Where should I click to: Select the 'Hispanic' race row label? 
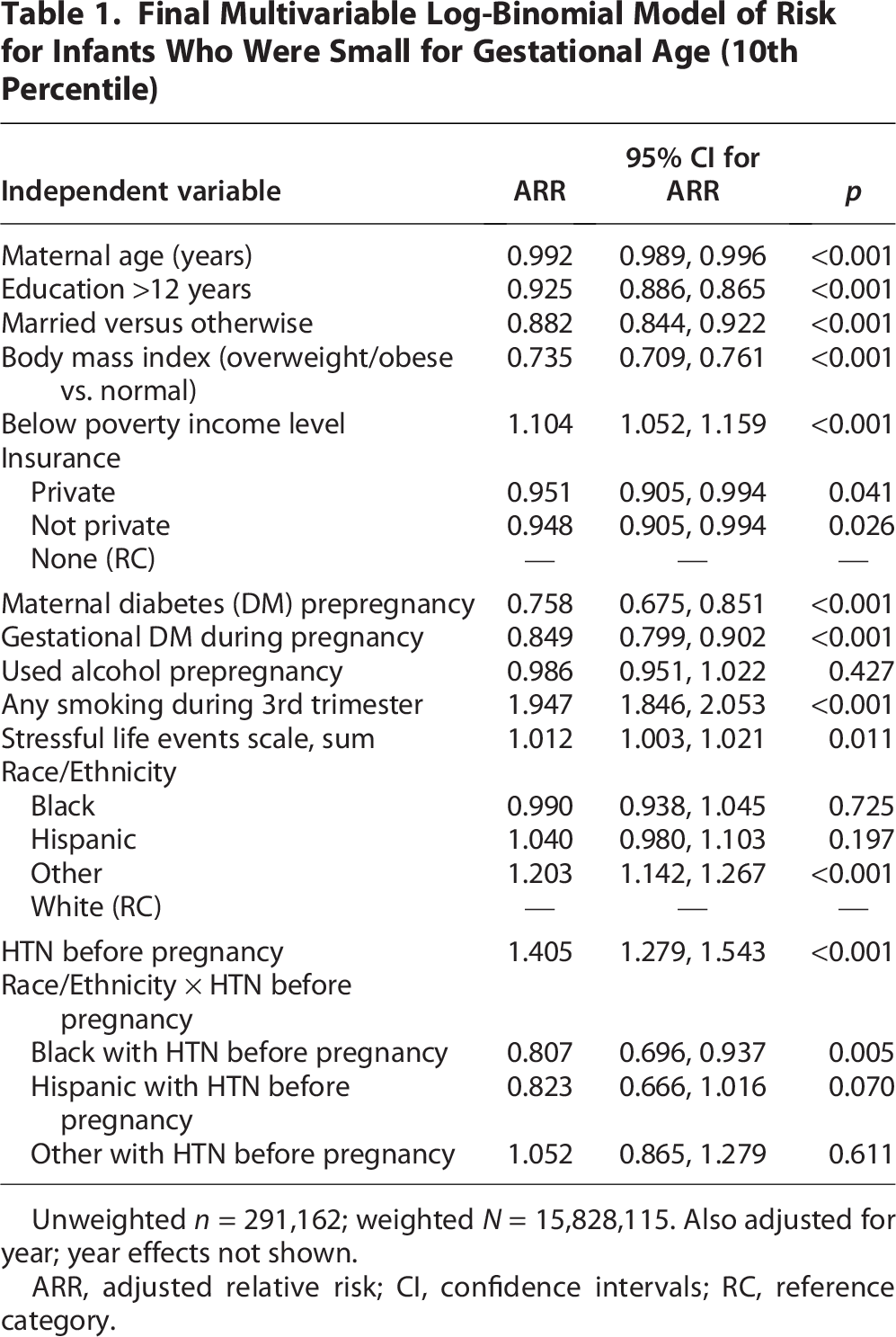click(x=84, y=840)
